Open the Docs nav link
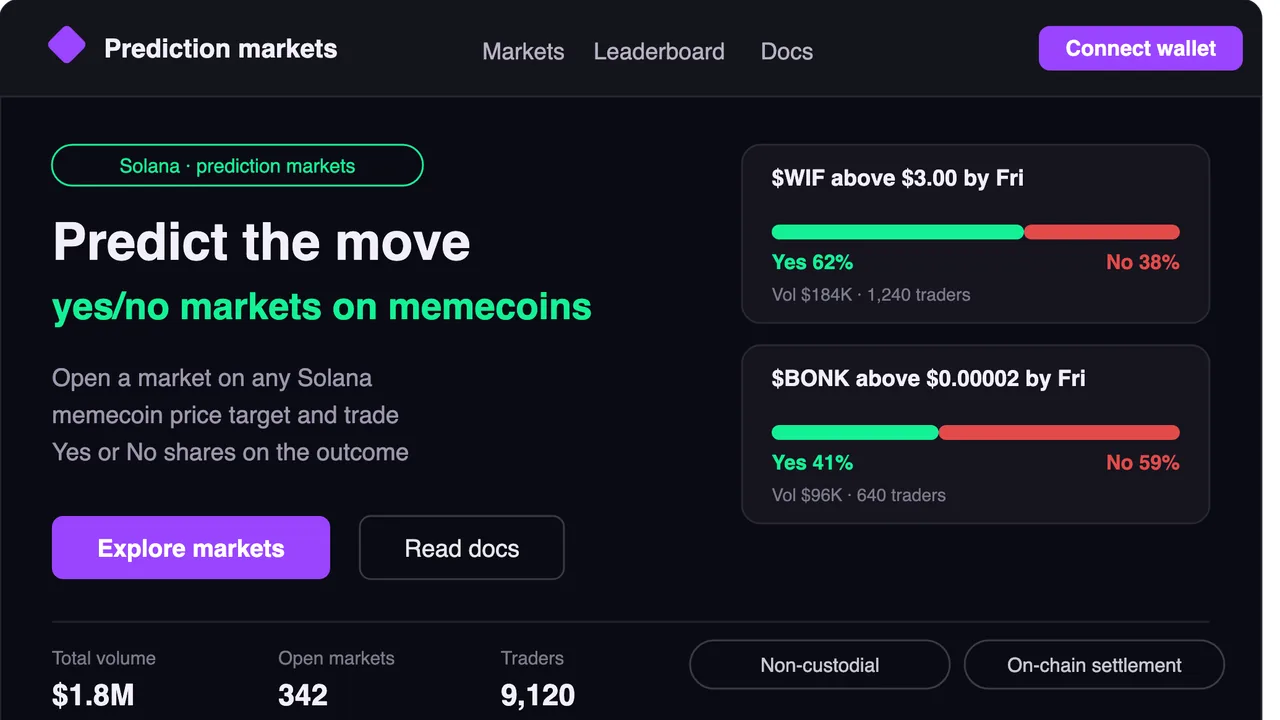Screen dimensions: 1280x720 point(787,52)
